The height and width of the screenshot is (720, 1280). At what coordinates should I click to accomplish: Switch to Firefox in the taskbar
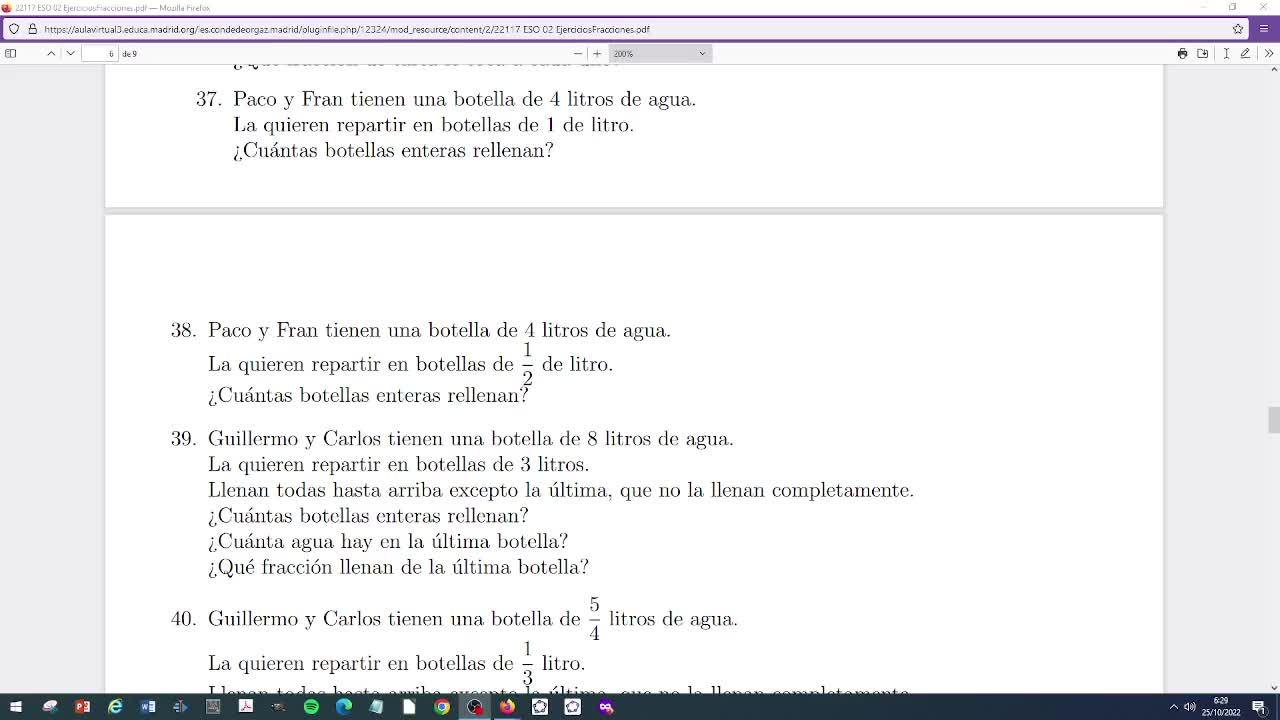(x=507, y=707)
